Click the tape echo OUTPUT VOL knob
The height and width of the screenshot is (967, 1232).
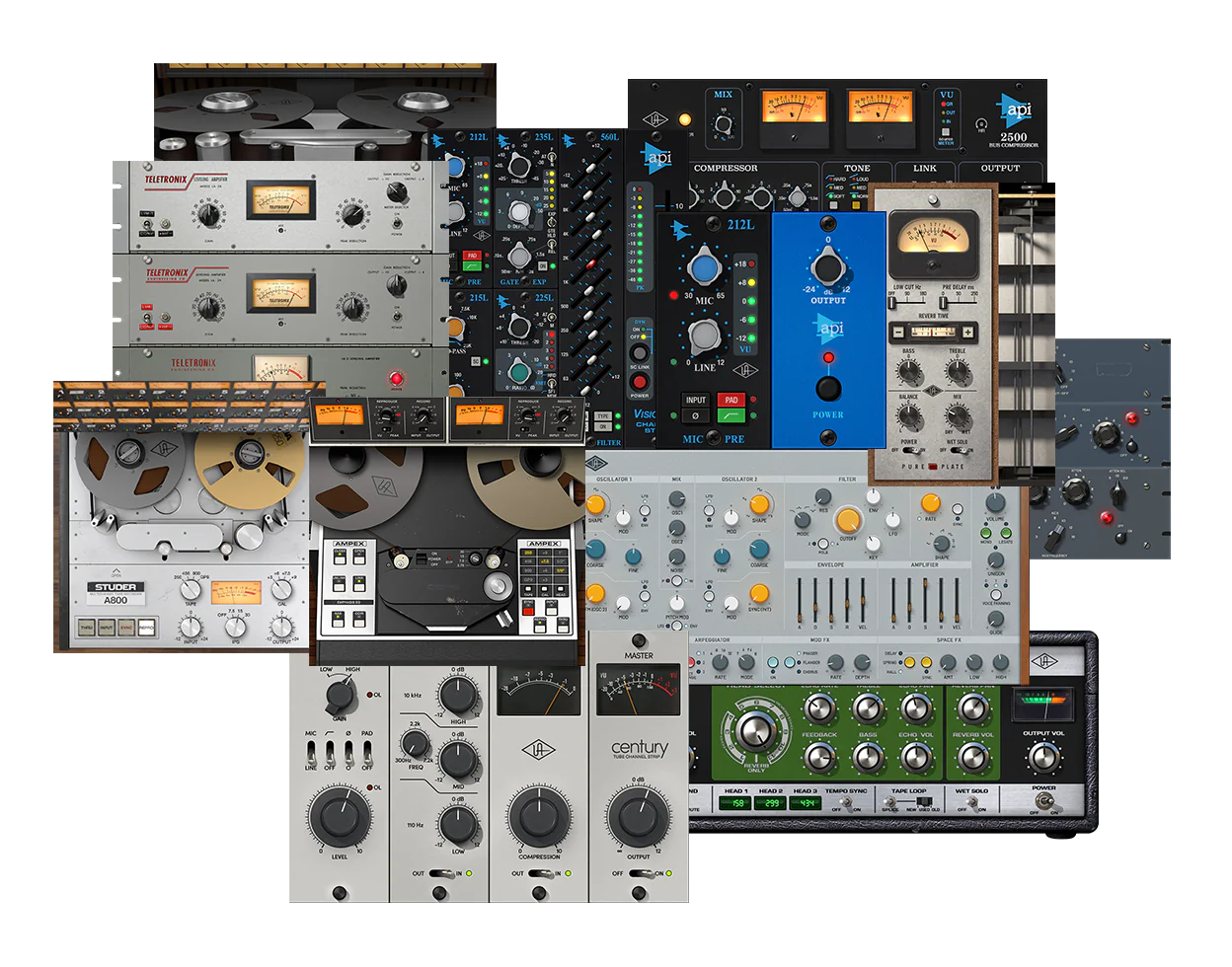tap(1043, 758)
